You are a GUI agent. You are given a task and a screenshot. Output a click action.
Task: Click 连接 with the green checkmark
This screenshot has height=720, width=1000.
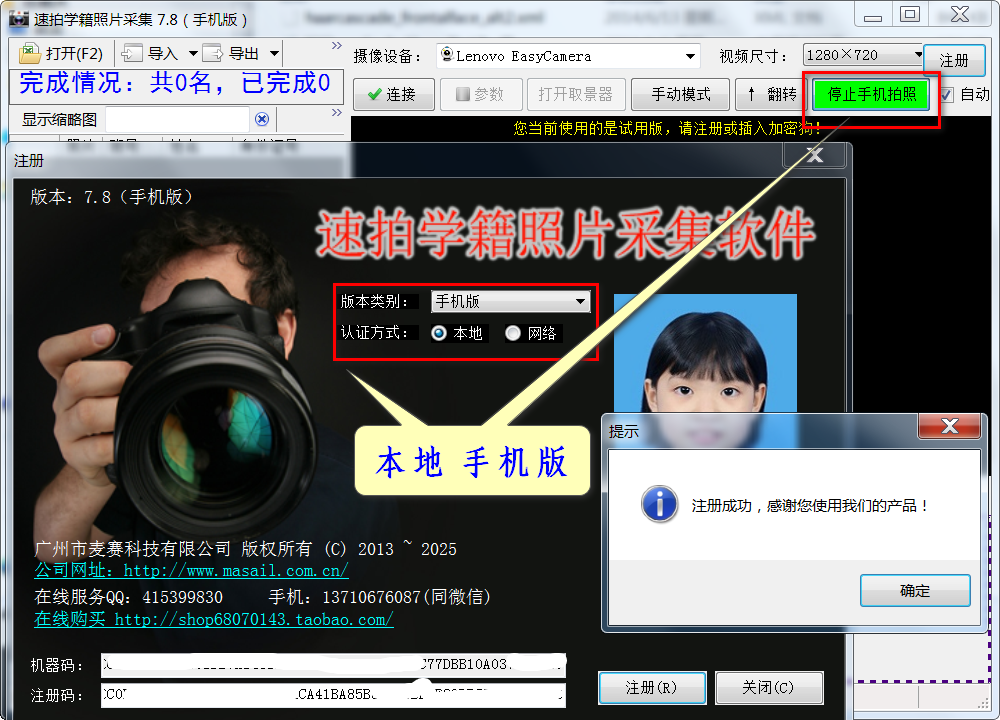(393, 94)
